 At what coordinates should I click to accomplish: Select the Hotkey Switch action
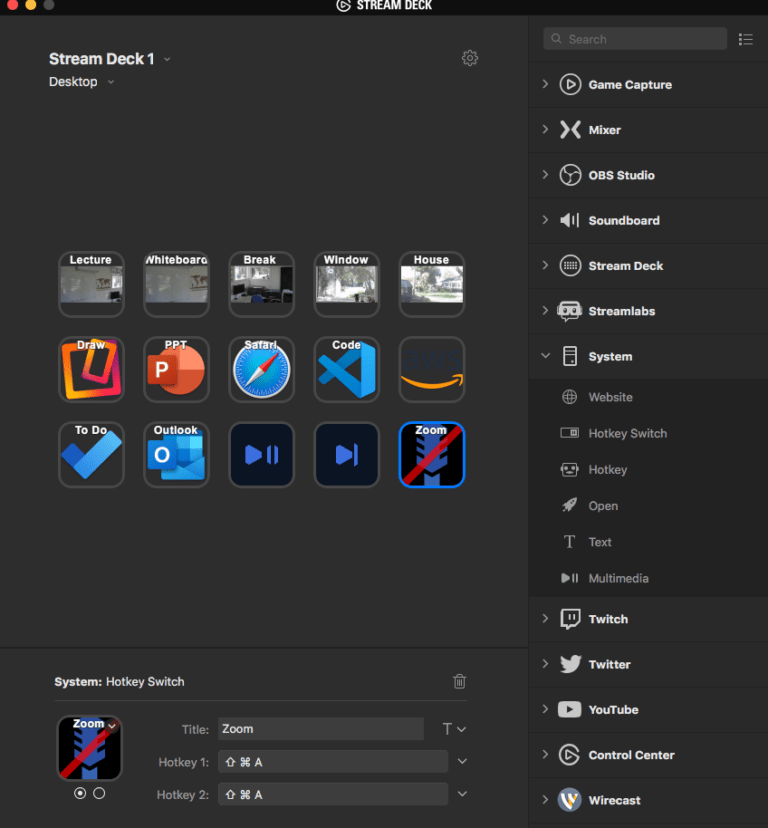tap(648, 434)
